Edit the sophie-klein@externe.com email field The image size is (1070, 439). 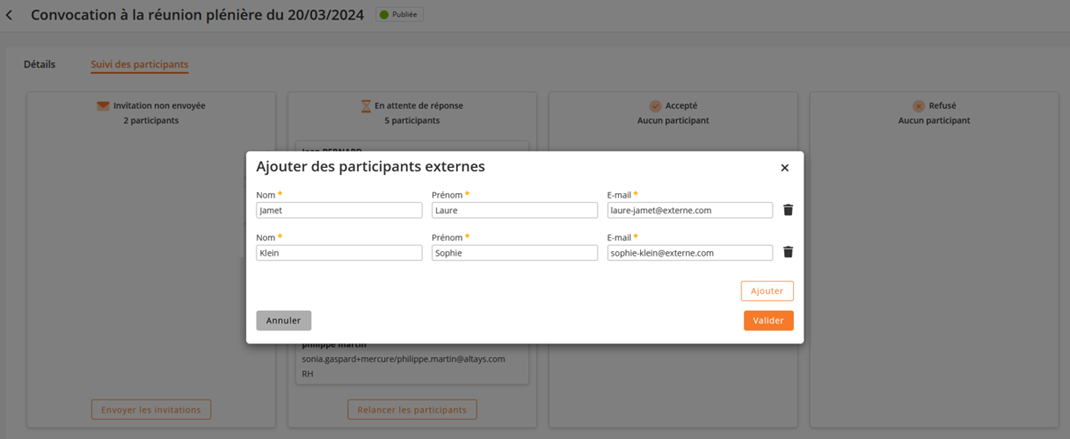(x=689, y=253)
